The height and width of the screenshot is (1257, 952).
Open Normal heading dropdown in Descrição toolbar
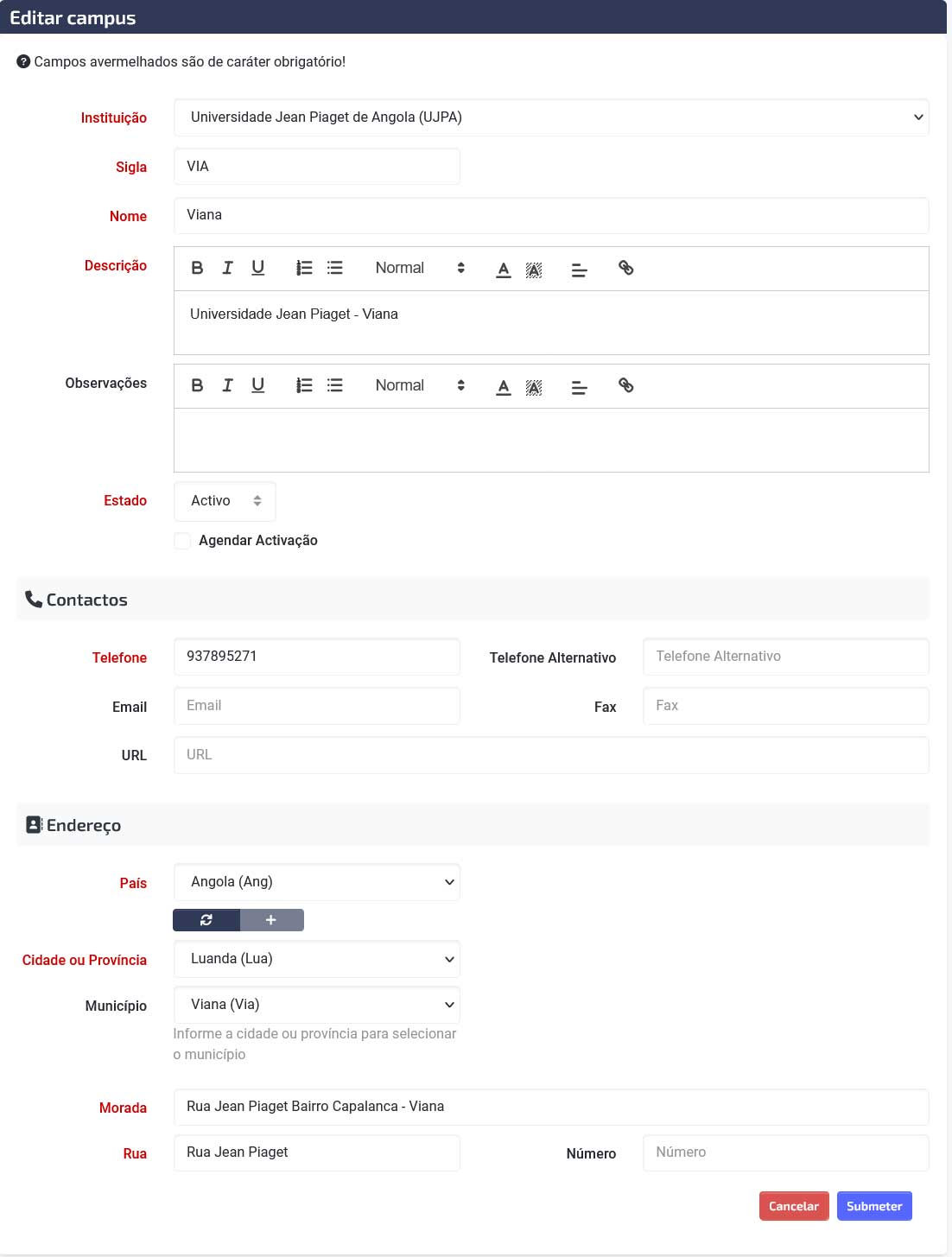(x=420, y=268)
